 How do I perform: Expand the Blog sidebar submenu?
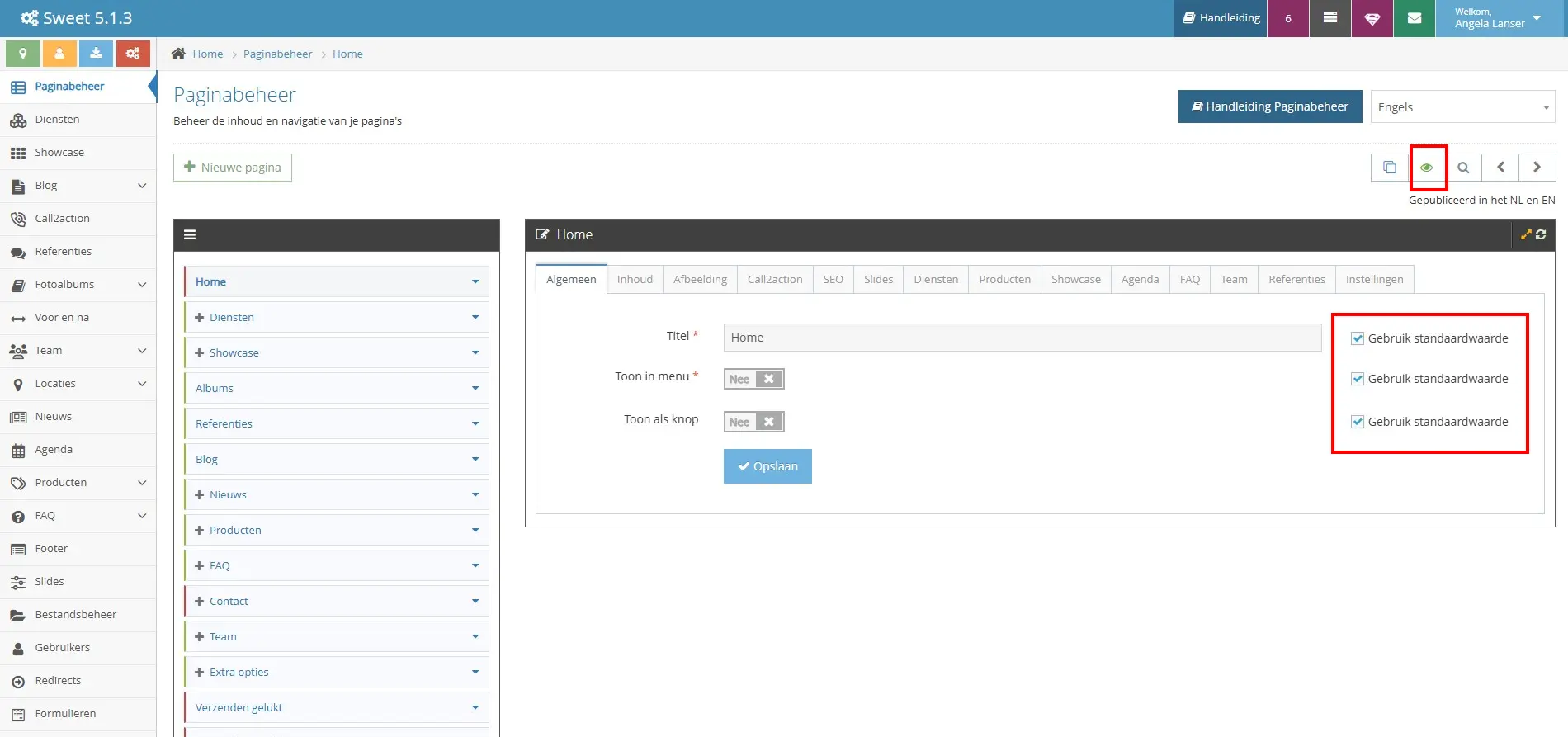(142, 186)
